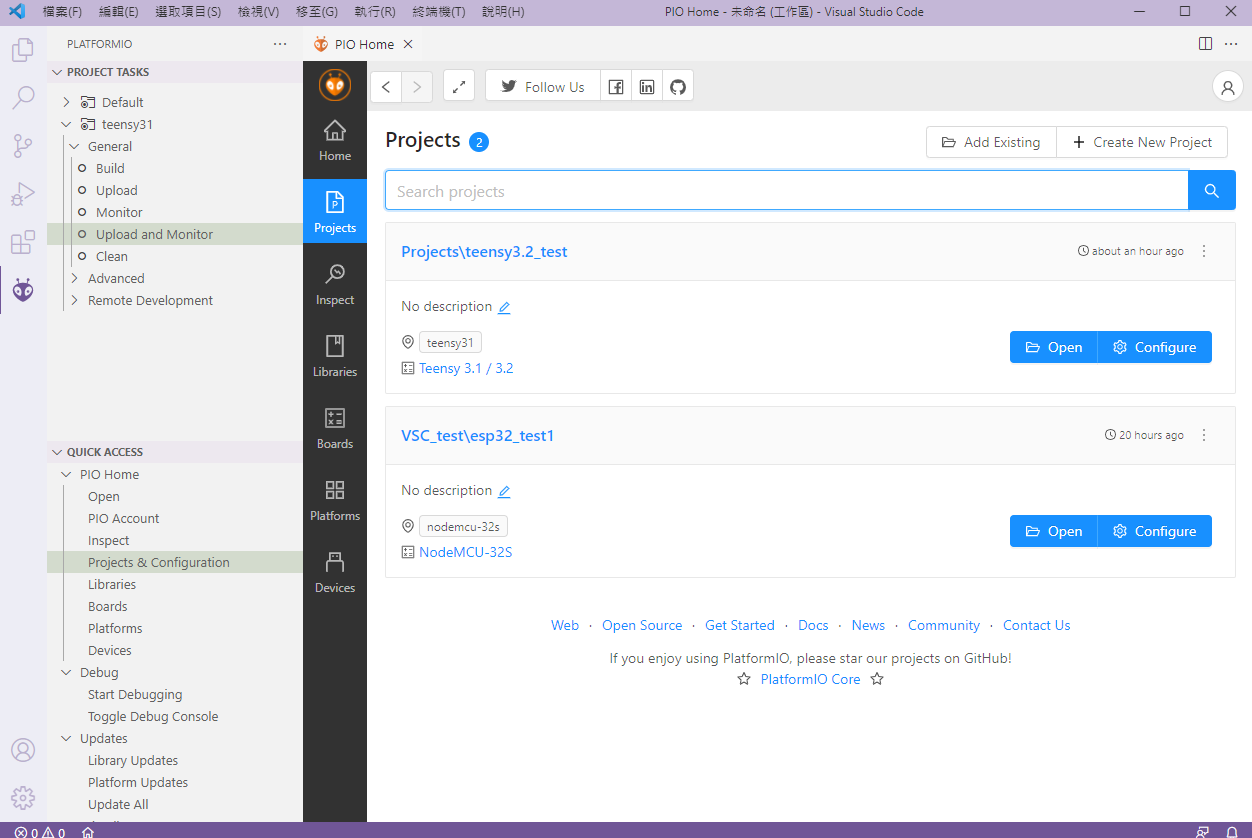Screen dimensions: 1252x838
Task: Edit description of teensy3.2_test project
Action: [504, 307]
